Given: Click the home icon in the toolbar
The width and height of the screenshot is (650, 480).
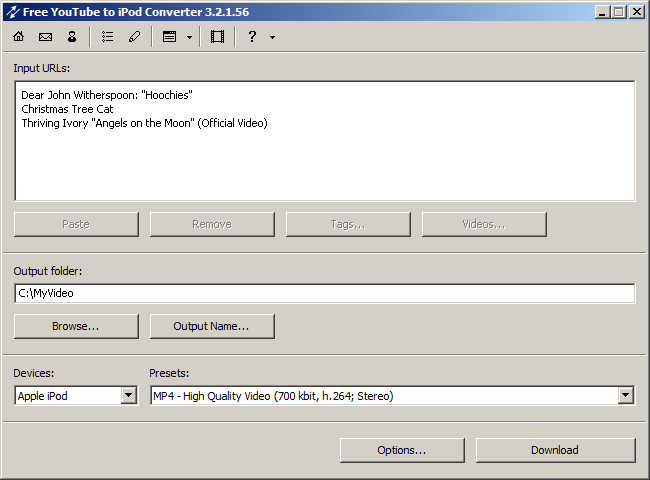Looking at the screenshot, I should coord(18,37).
